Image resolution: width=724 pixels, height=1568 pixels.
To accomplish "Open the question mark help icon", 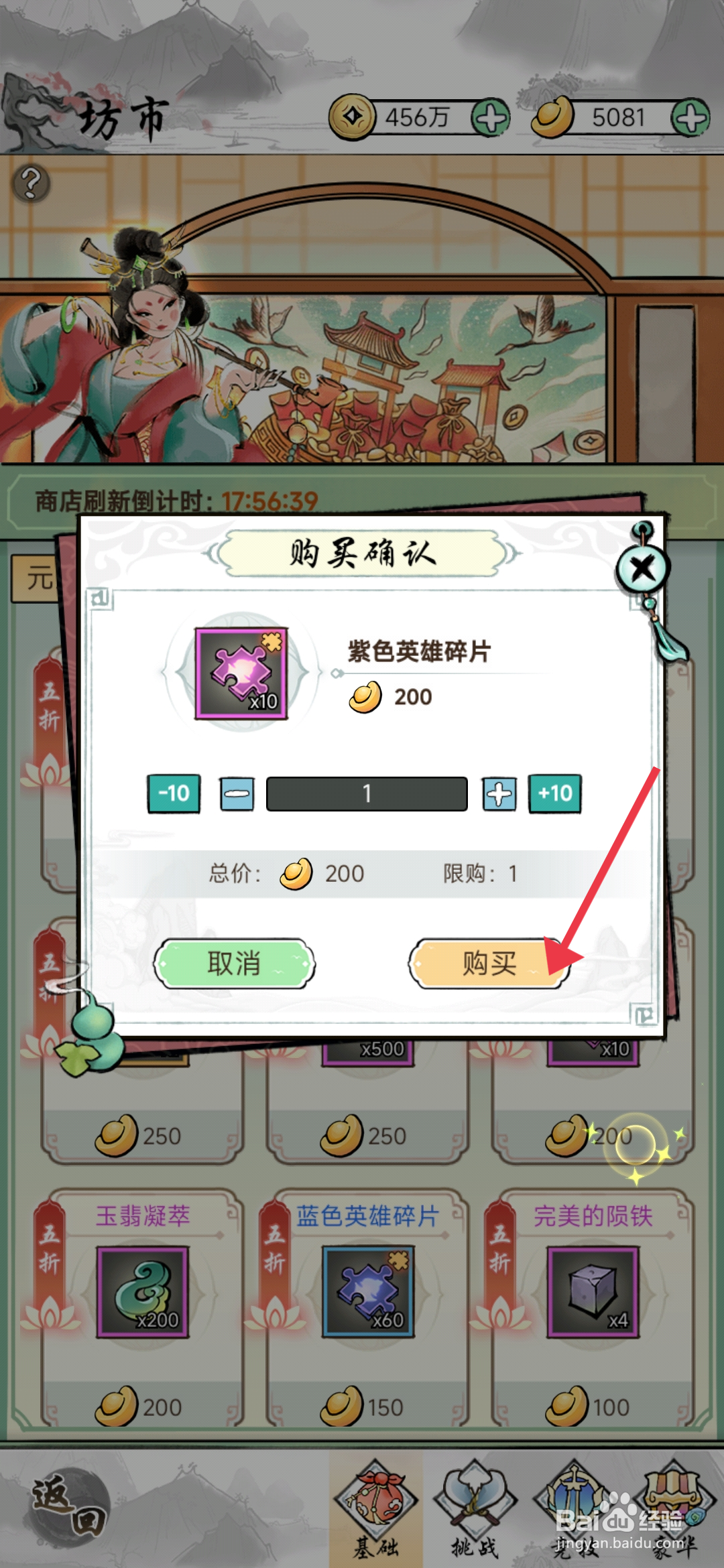I will pos(31,183).
